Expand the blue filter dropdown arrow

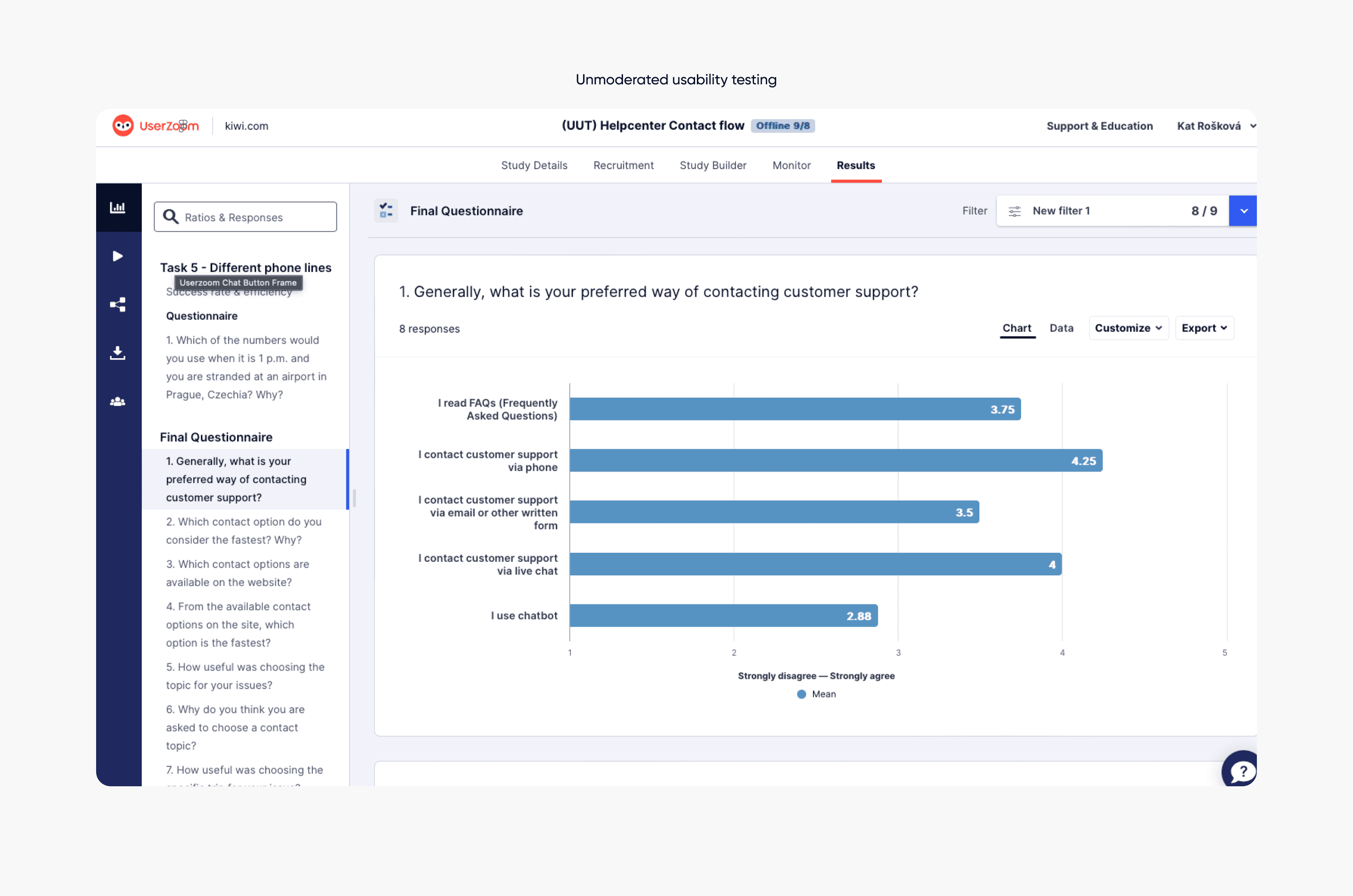[x=1243, y=211]
